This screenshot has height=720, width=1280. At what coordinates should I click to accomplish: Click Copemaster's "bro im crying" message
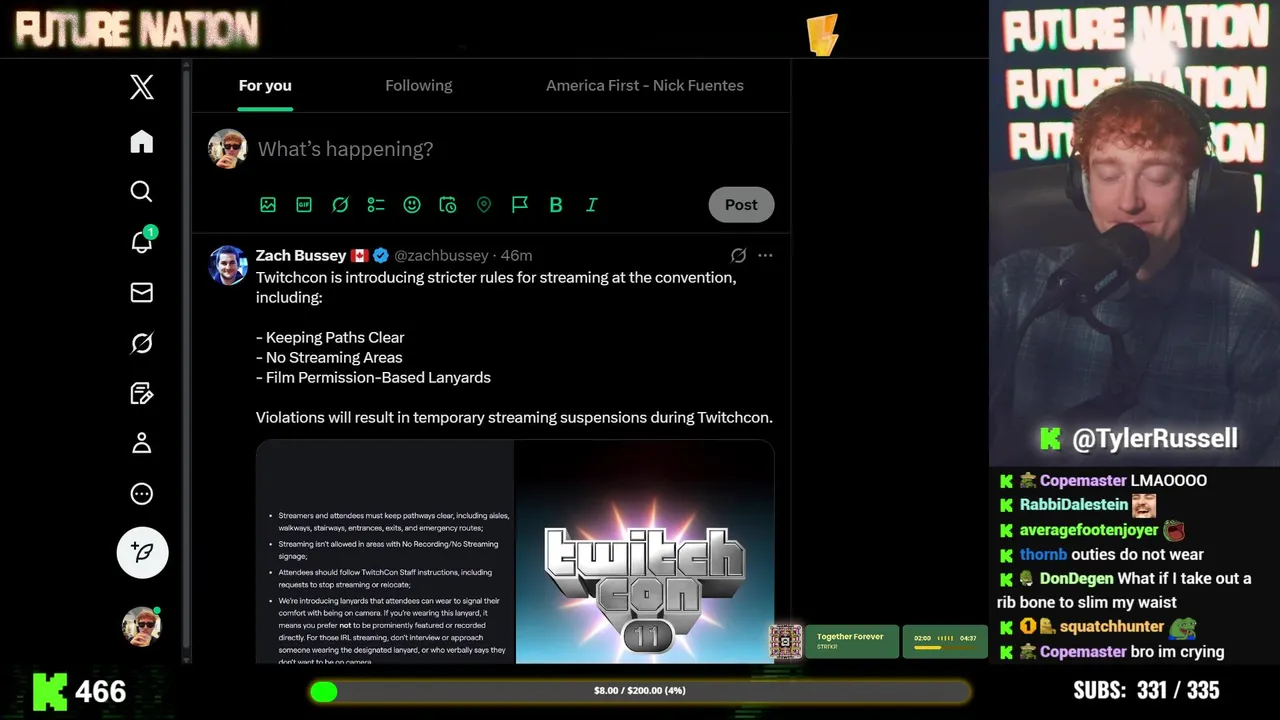coord(1177,652)
